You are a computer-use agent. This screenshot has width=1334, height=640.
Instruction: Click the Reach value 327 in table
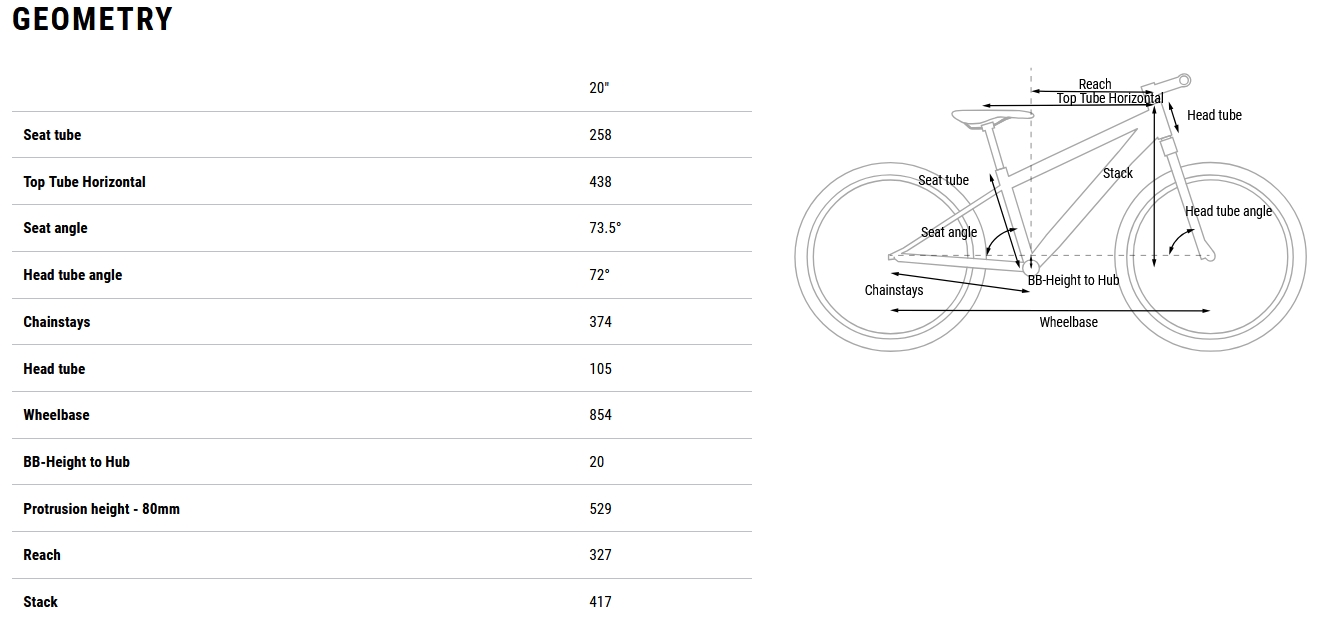pyautogui.click(x=600, y=555)
